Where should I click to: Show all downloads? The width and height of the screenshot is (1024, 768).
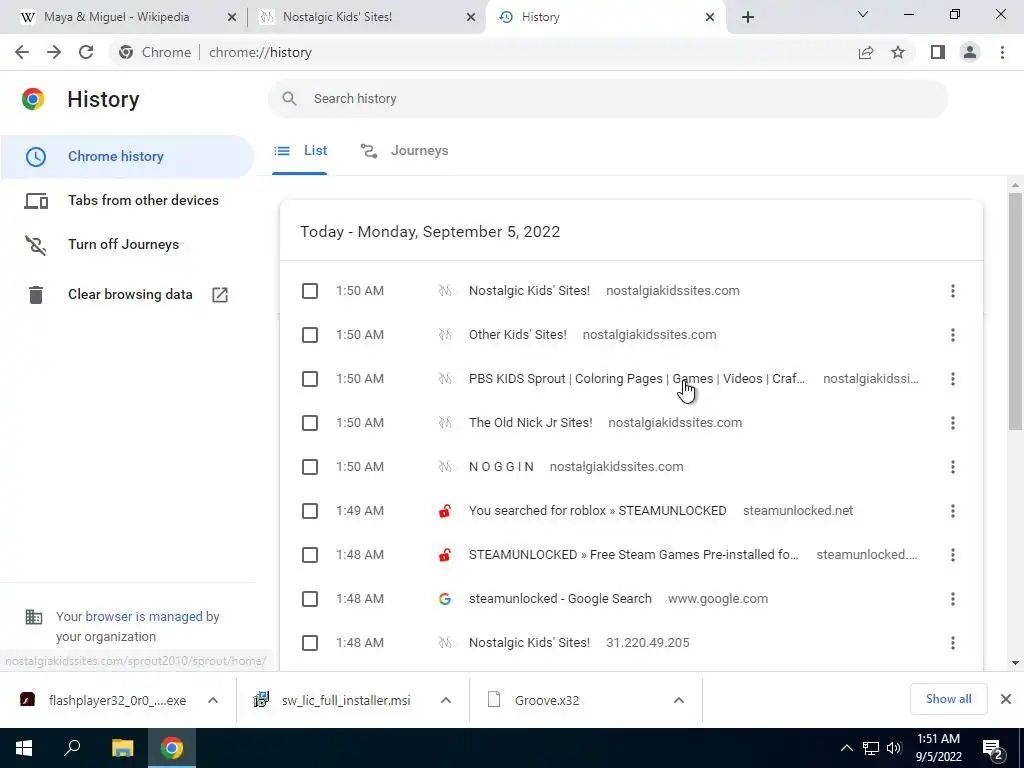(x=948, y=699)
